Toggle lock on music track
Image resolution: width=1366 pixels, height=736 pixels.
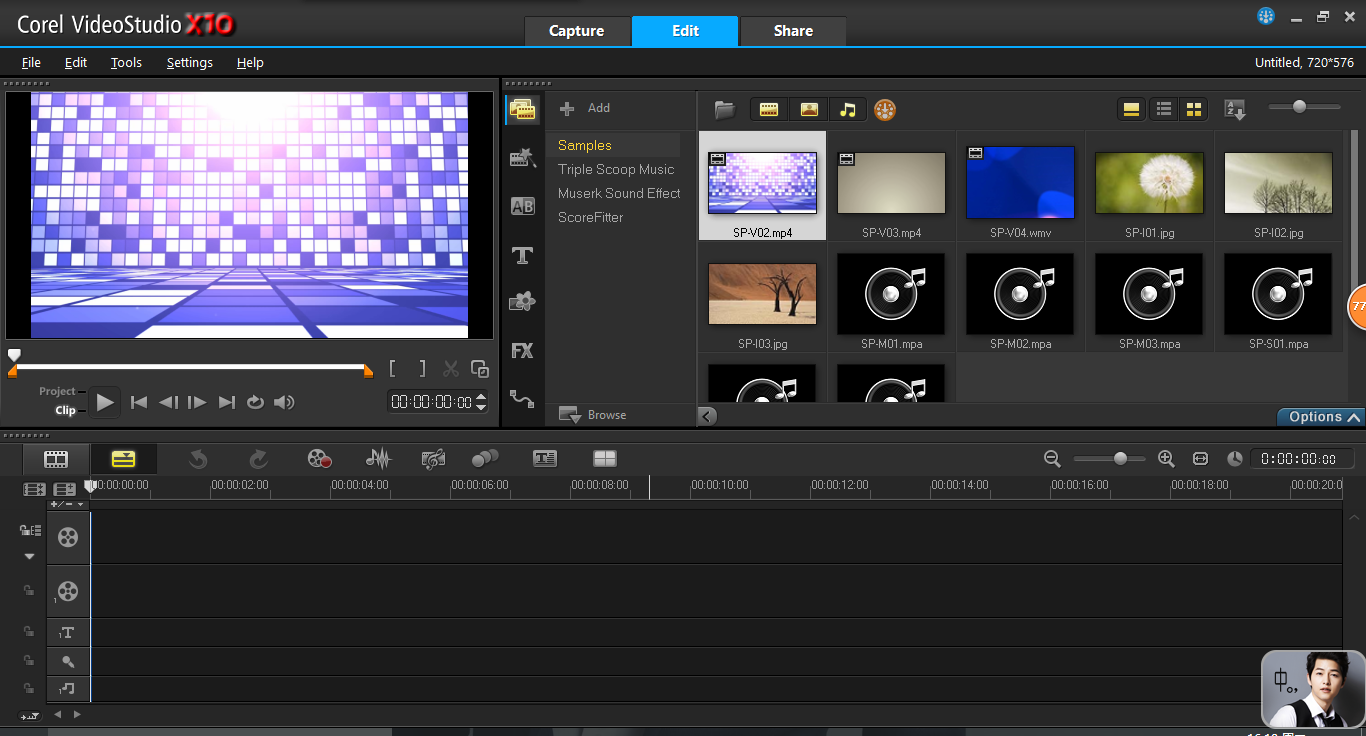(x=29, y=689)
